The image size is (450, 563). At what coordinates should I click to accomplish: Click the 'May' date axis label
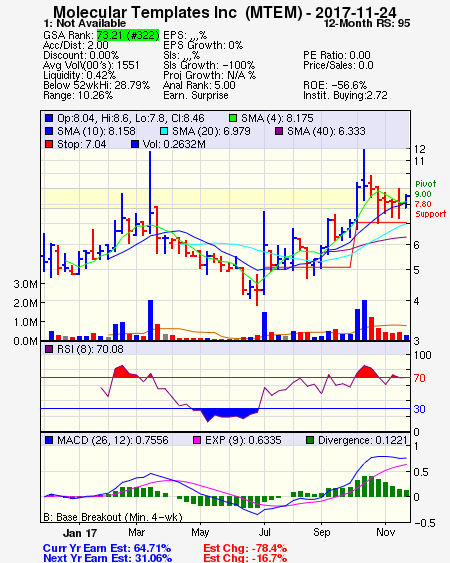[x=200, y=532]
